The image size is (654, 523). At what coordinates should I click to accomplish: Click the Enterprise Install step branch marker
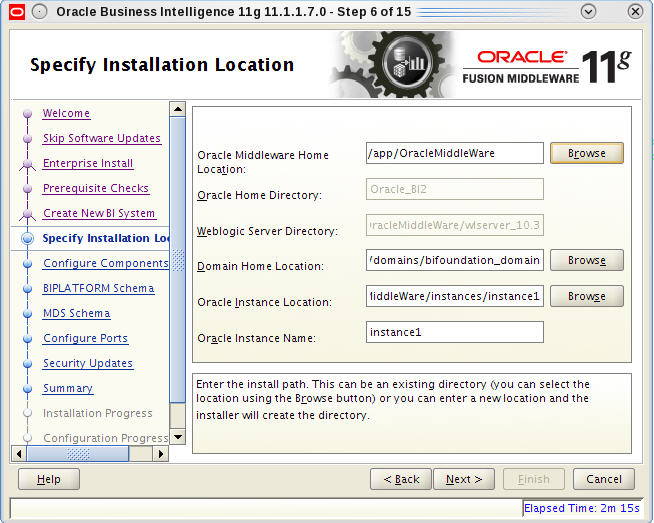(x=28, y=164)
